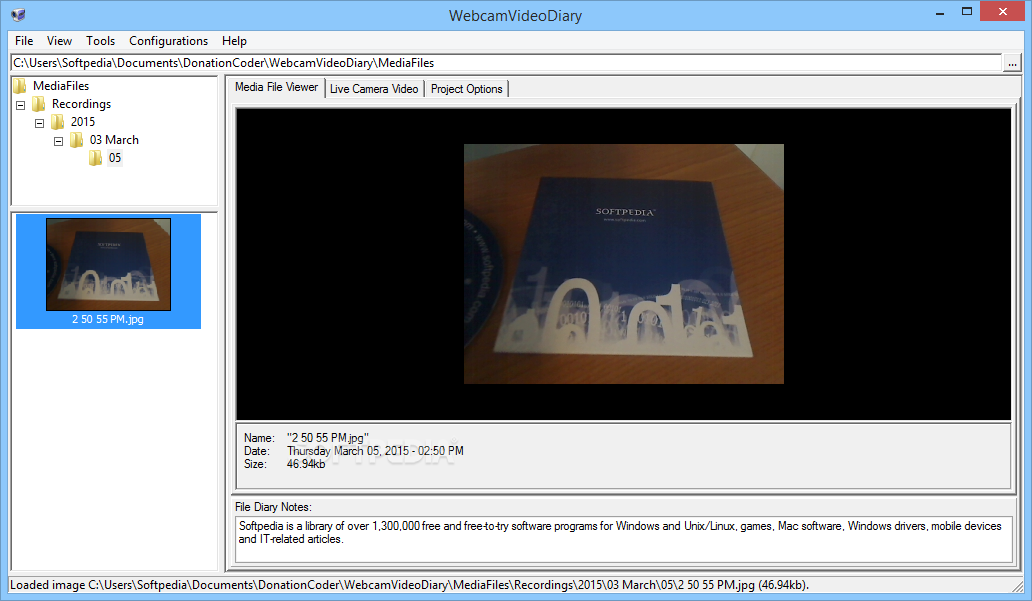The width and height of the screenshot is (1032, 601).
Task: Select the MediaFiles root tree item
Action: click(61, 86)
